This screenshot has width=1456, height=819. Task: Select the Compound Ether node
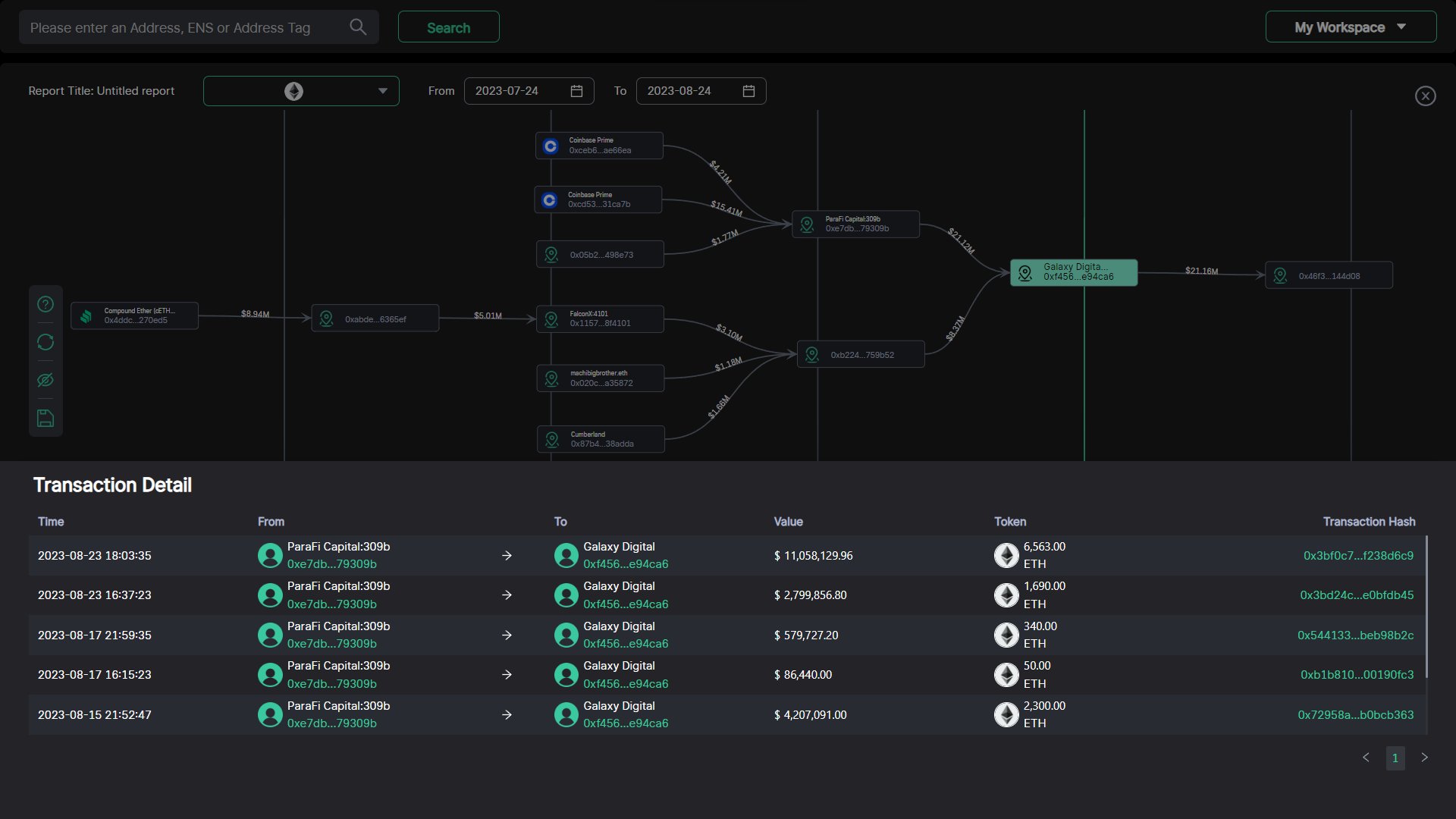coord(135,315)
